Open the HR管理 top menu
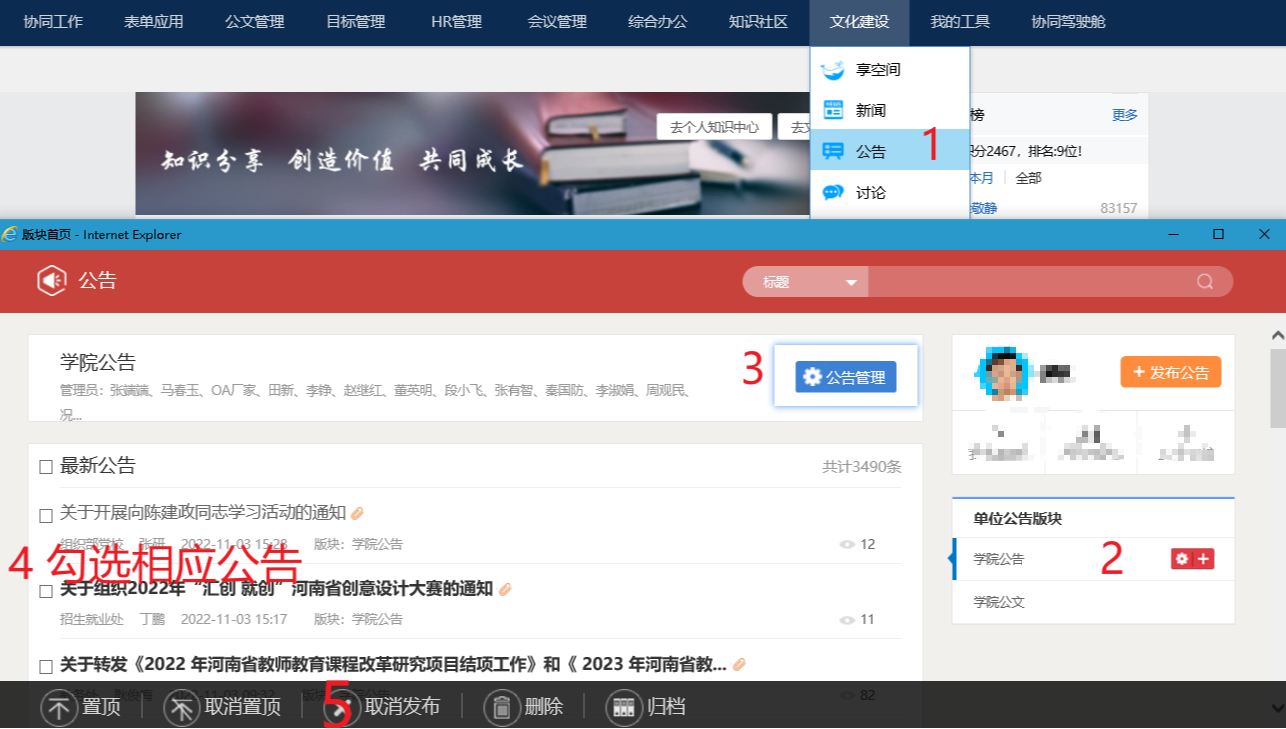The width and height of the screenshot is (1286, 729). tap(456, 22)
